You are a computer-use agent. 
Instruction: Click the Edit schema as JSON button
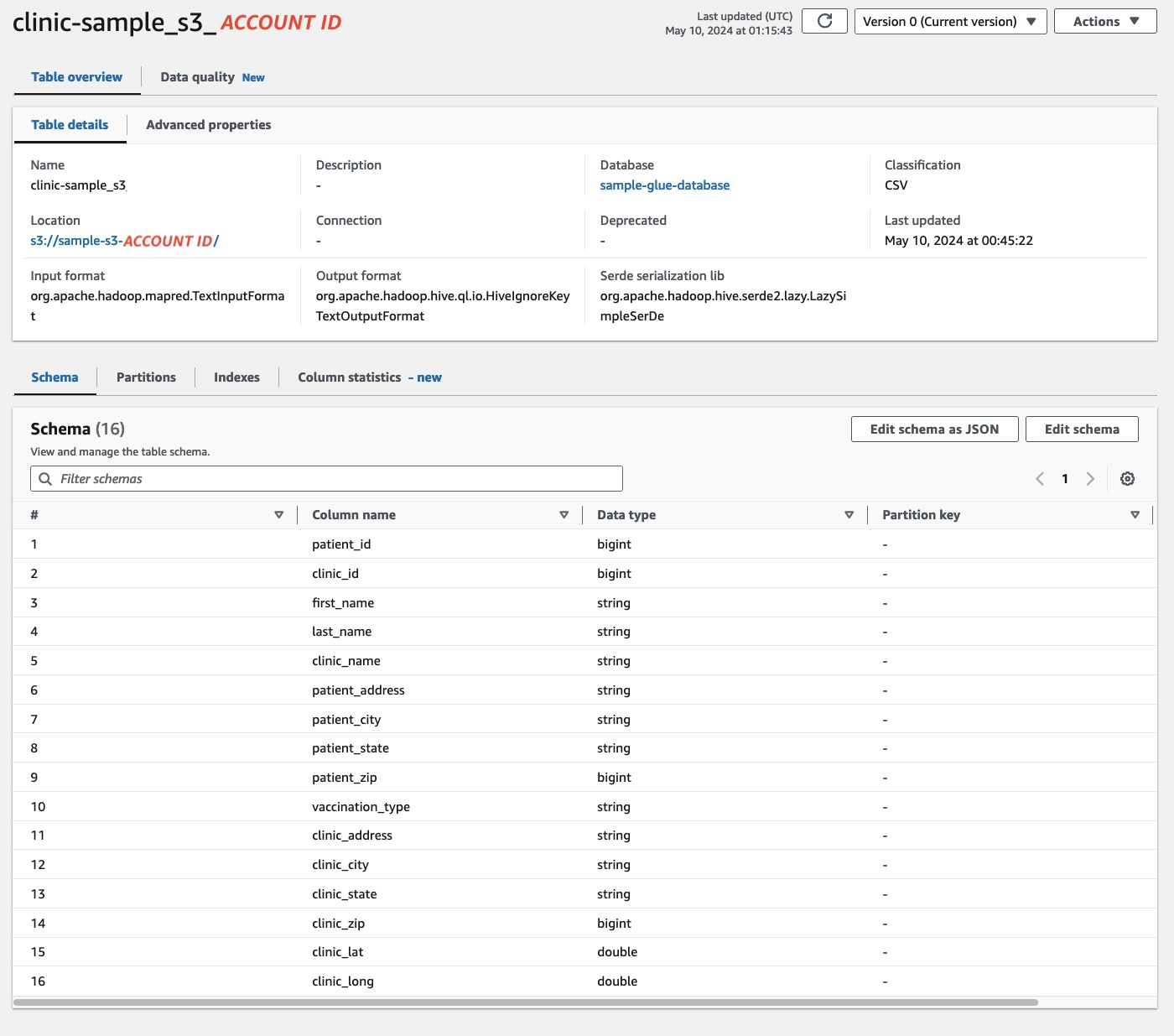[x=934, y=429]
